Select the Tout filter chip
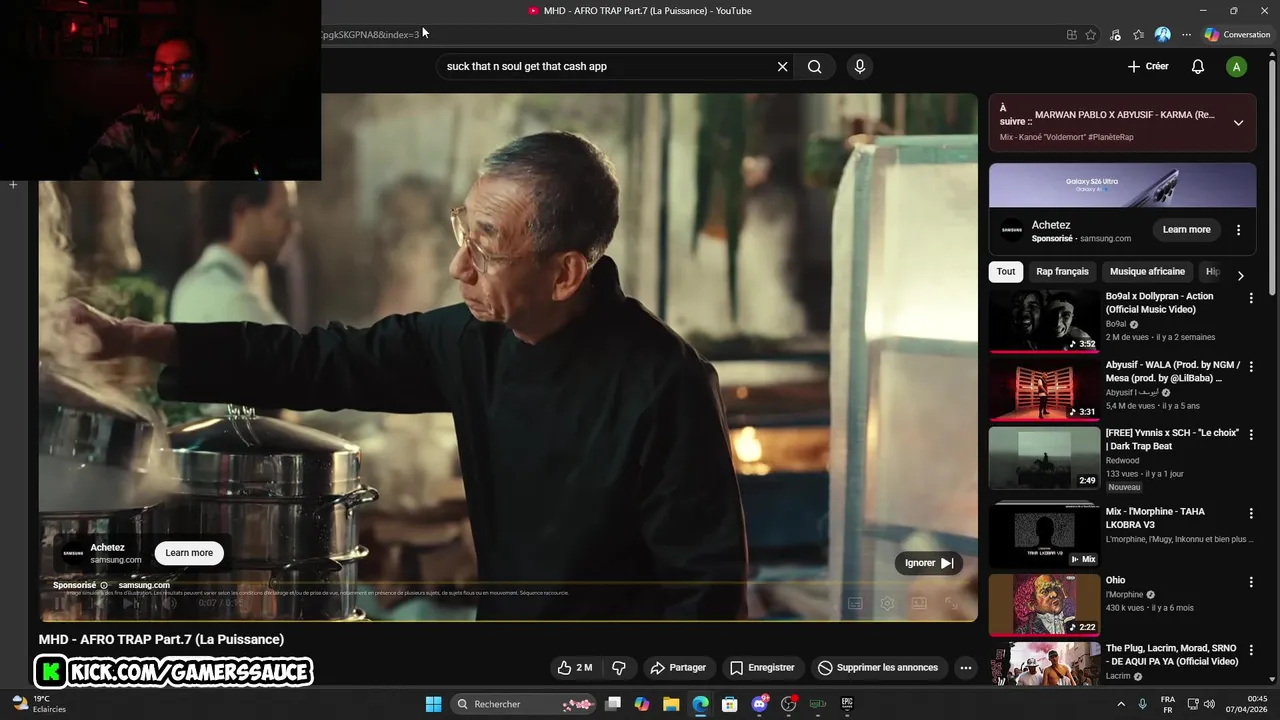The width and height of the screenshot is (1280, 720). pos(1006,272)
